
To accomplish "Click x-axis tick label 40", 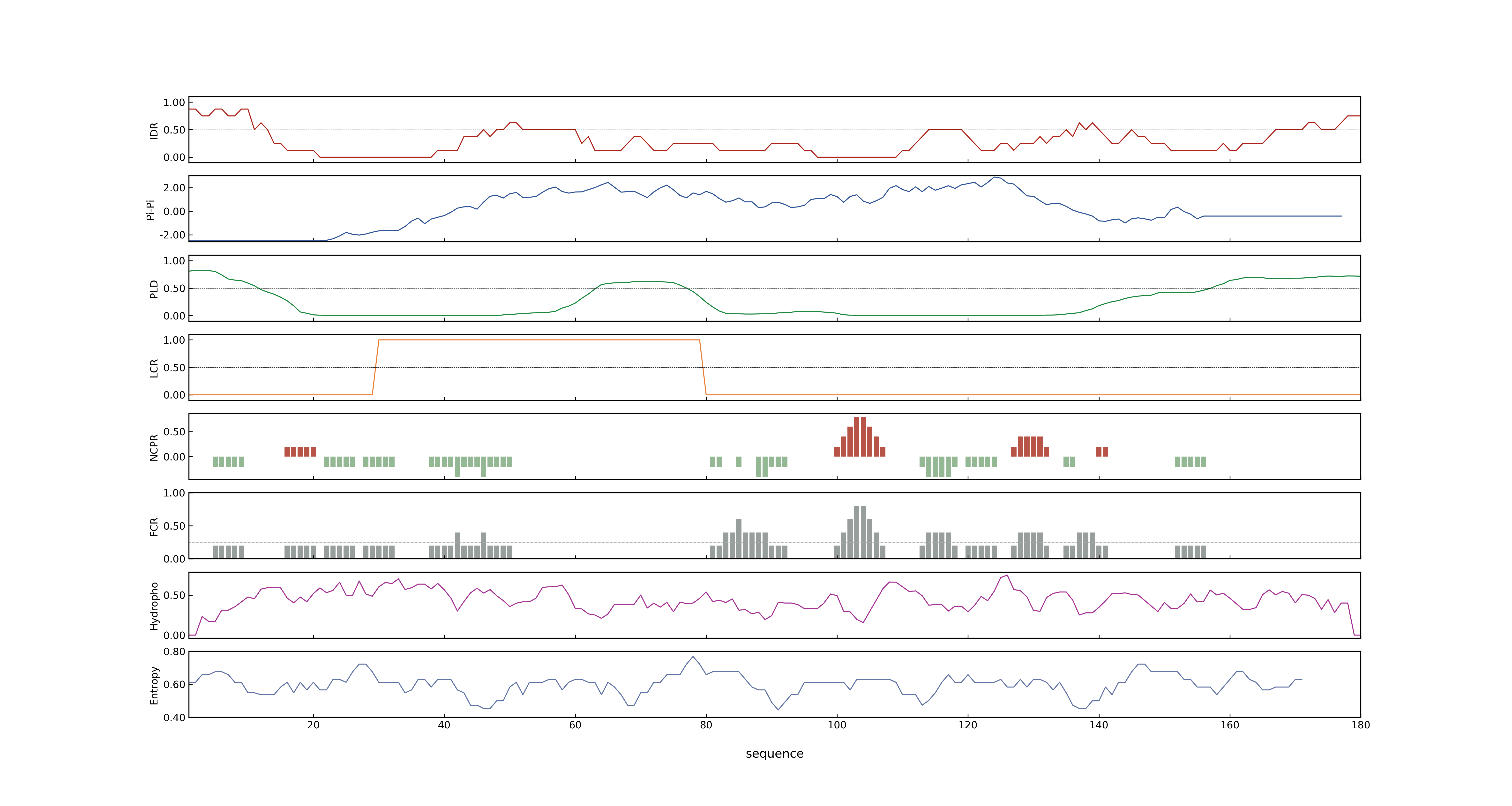I will pos(444,725).
